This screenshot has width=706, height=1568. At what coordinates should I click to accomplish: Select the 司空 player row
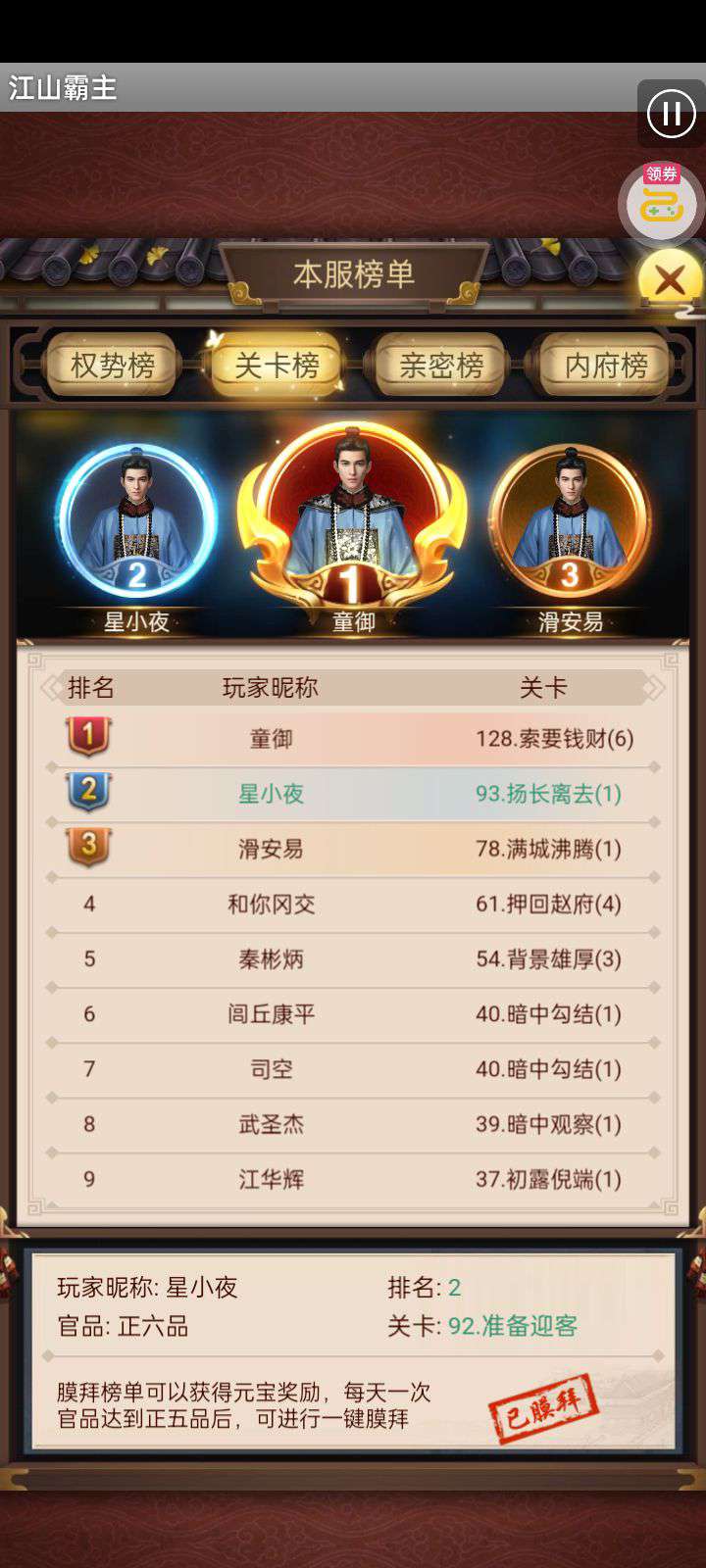click(353, 1068)
